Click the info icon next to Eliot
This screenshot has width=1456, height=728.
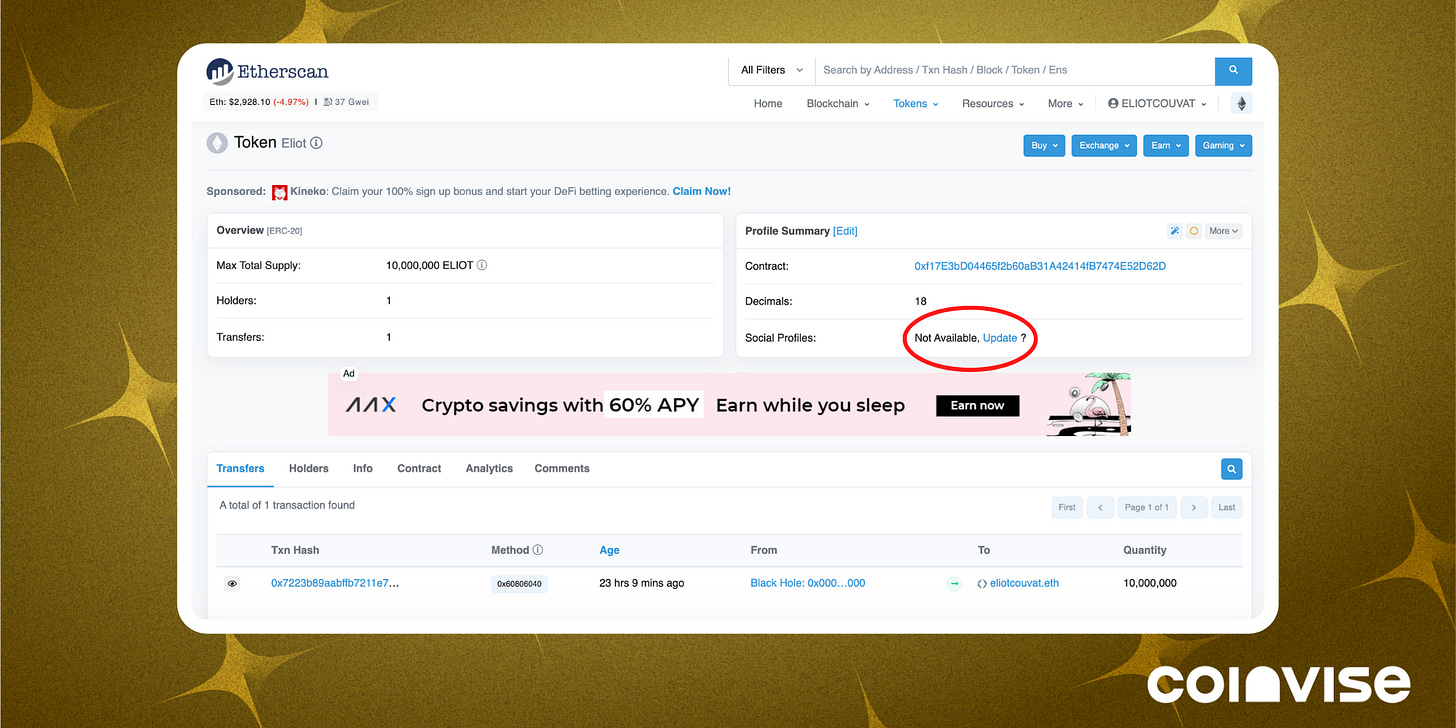316,143
